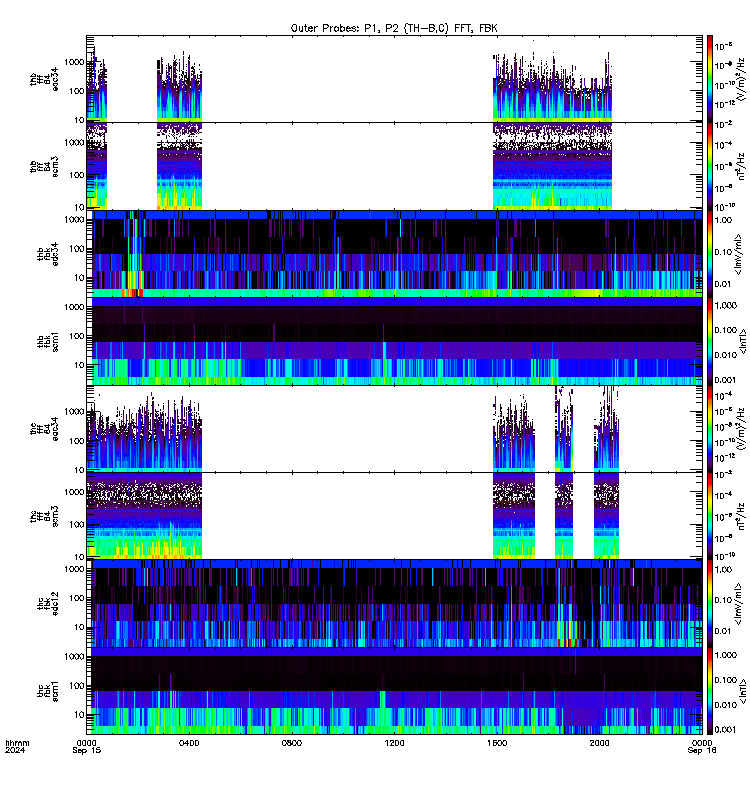Click the '1.00' tick on thb fbk edc34 color bar
The image size is (750, 800).
click(723, 220)
